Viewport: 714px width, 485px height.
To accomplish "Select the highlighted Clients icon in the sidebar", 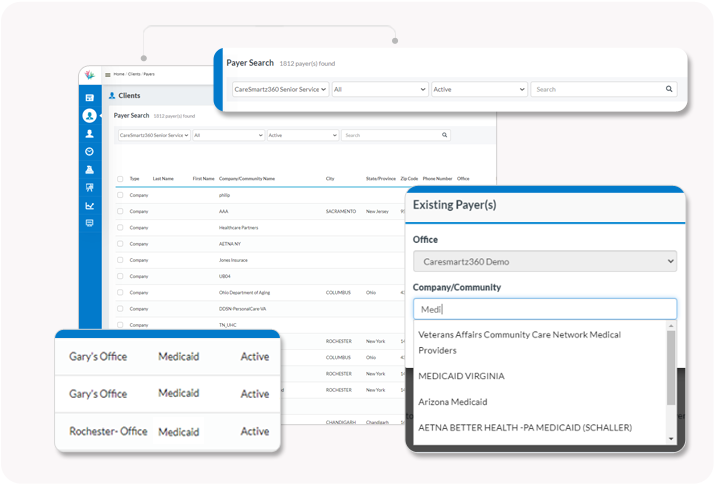I will [x=90, y=116].
